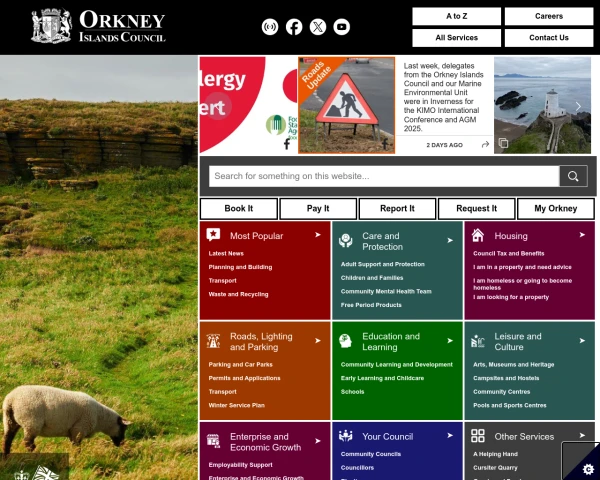The height and width of the screenshot is (480, 600).
Task: Click Facebook icon on Roads Update post
Action: click(385, 144)
